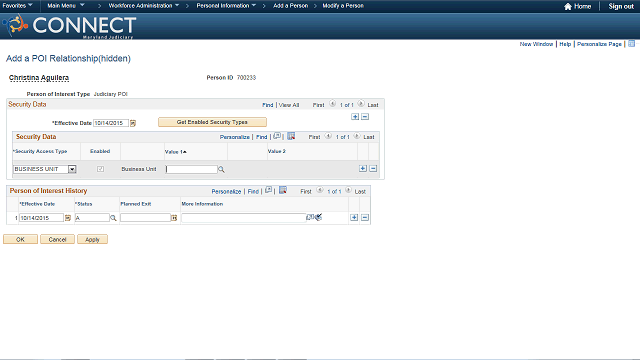This screenshot has width=640, height=360.
Task: Click the Person ID value 700233
Action: (x=246, y=78)
